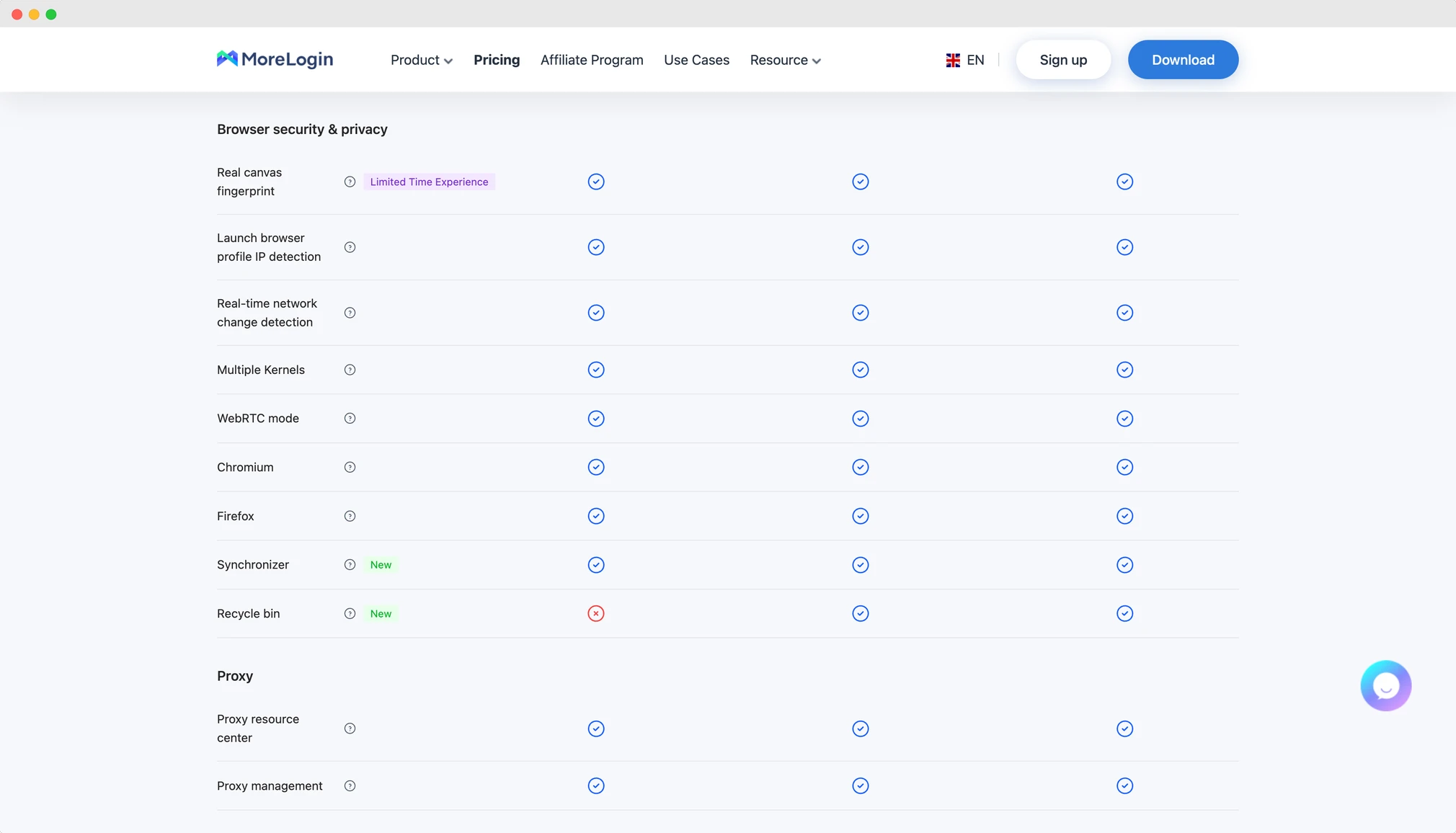
Task: Open the Use Cases page
Action: tap(696, 60)
